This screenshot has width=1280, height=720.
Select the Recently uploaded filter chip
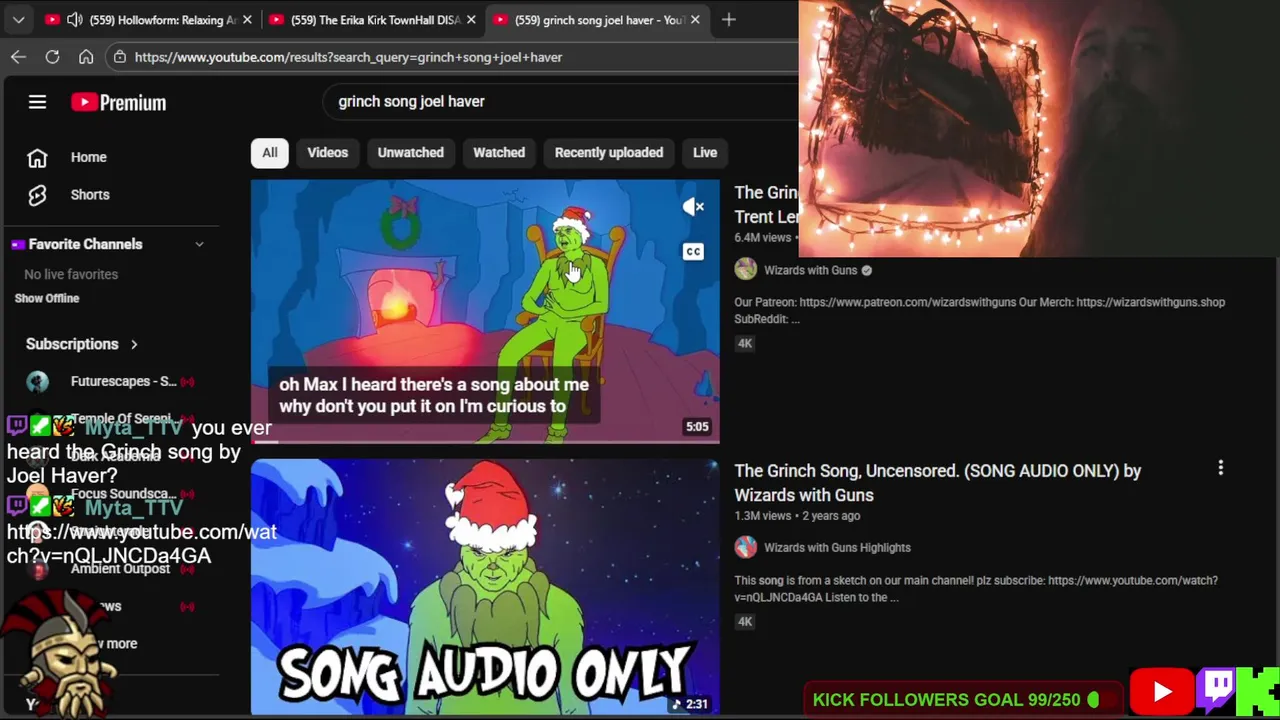point(608,152)
